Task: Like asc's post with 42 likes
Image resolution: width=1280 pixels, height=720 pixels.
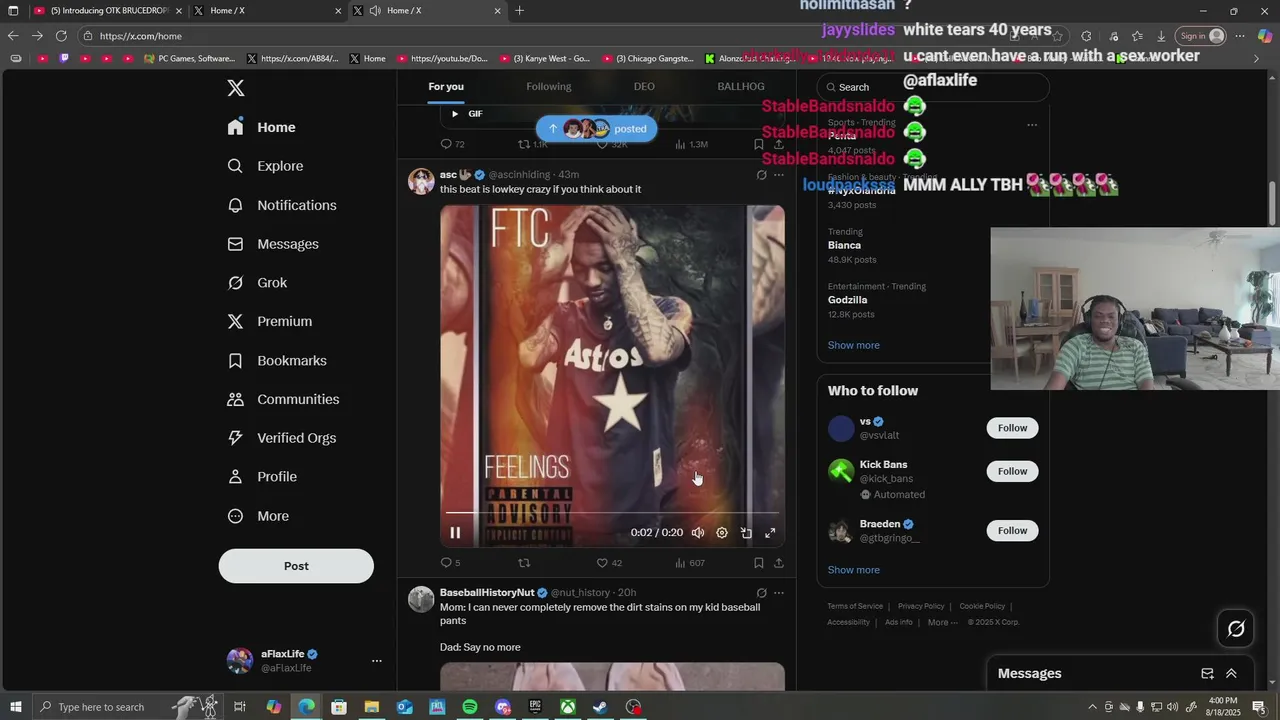Action: click(x=609, y=563)
